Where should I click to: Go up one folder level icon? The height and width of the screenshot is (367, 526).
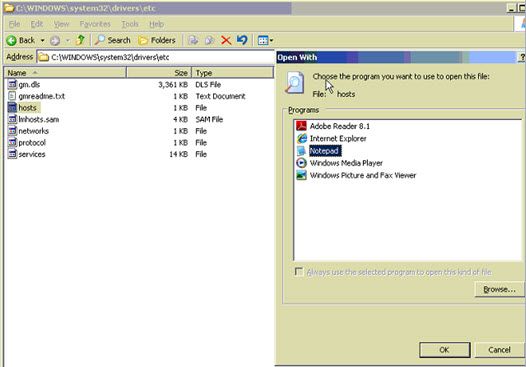(x=80, y=40)
